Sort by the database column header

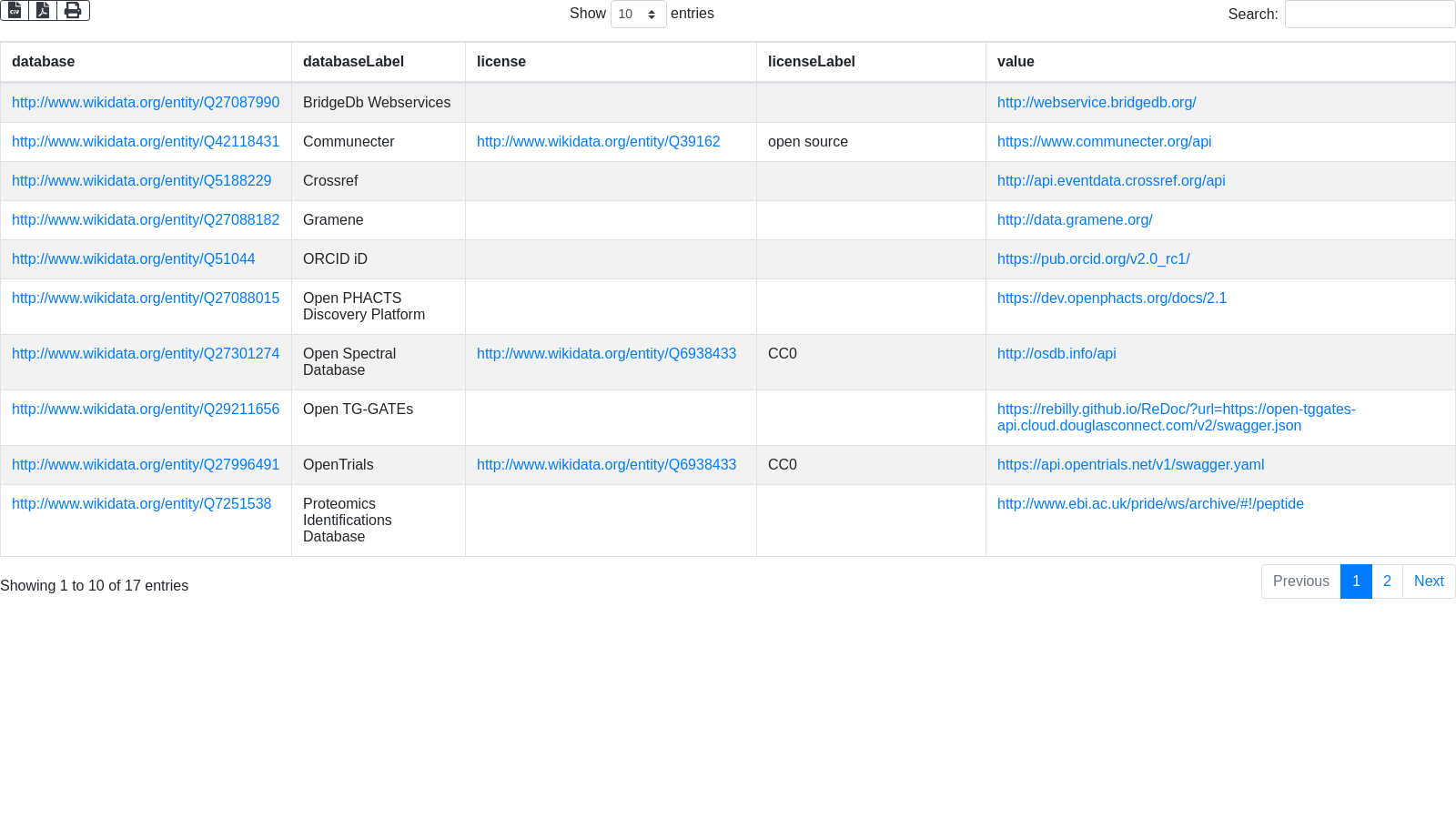[146, 62]
